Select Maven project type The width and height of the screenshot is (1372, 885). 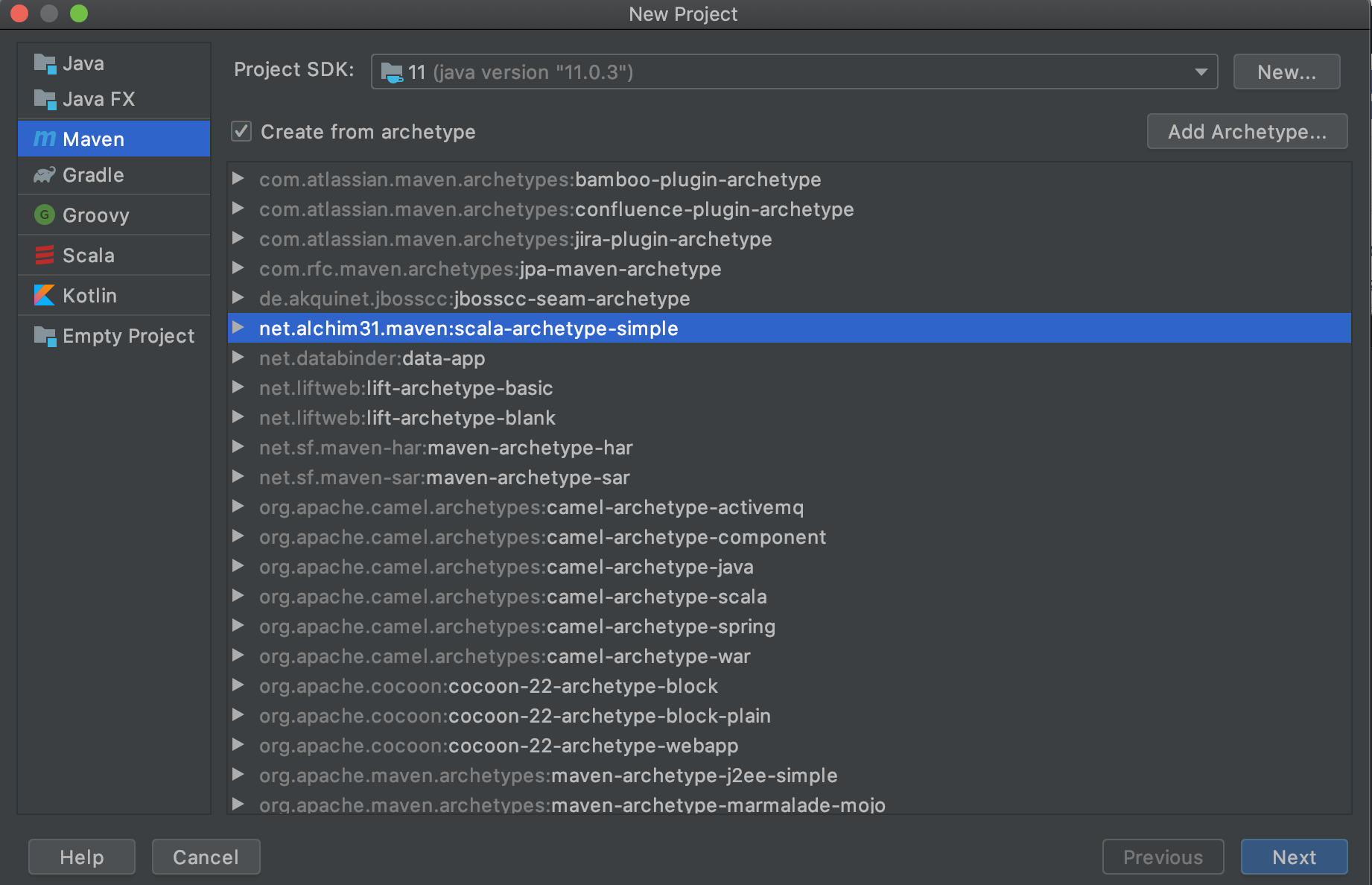click(x=114, y=139)
